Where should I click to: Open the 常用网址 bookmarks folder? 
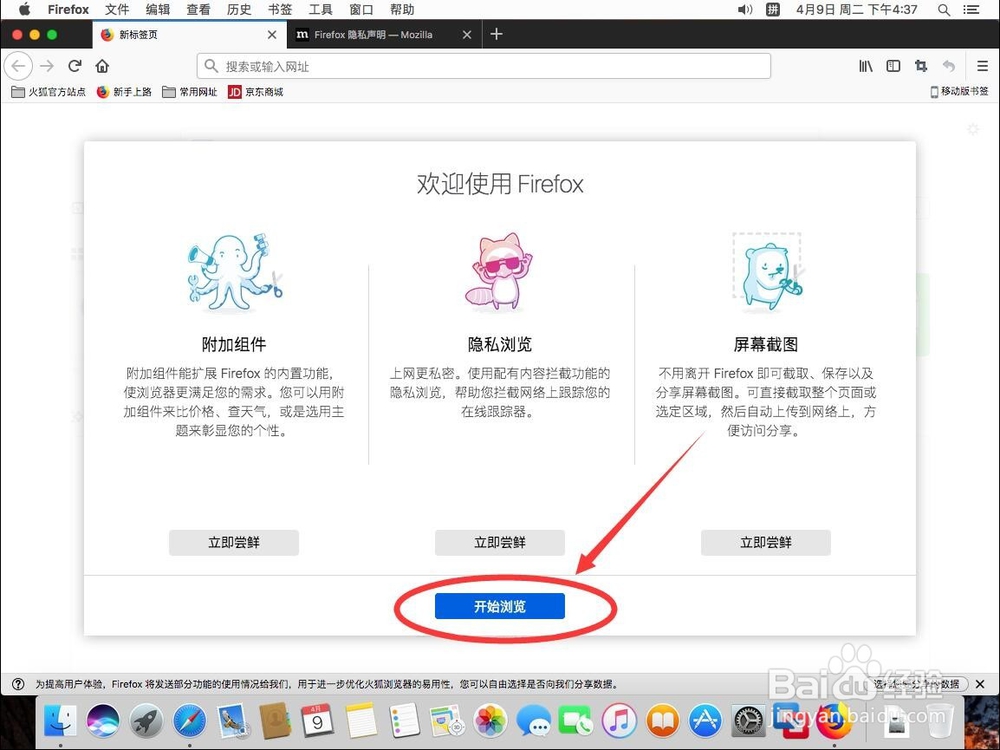pos(189,92)
